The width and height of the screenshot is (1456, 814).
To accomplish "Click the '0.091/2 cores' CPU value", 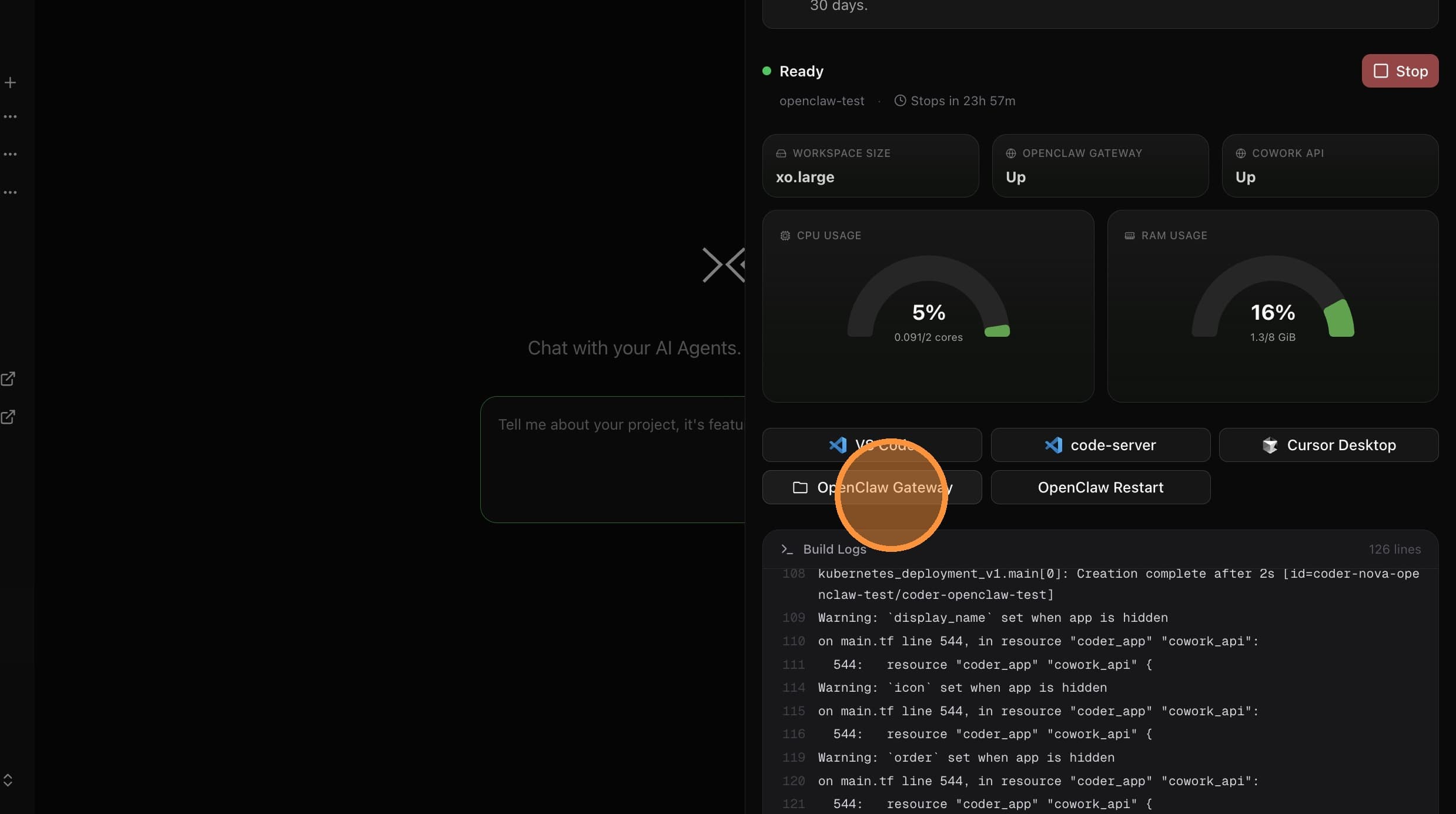I will [928, 337].
